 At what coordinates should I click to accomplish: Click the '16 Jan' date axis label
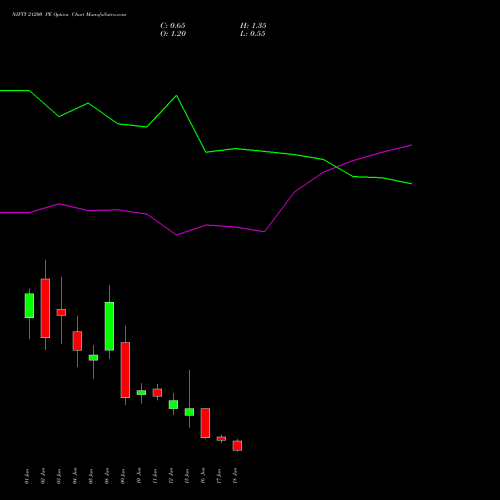click(x=203, y=476)
